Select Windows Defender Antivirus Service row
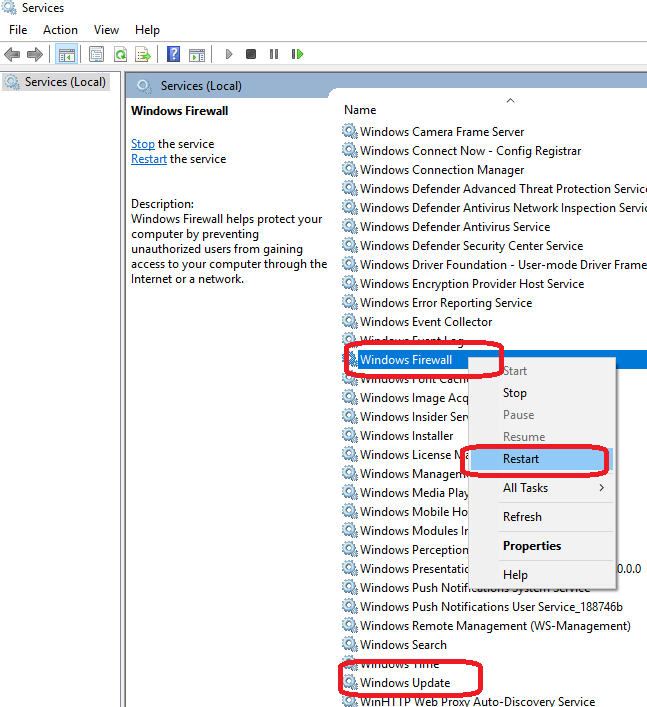Viewport: 647px width, 707px height. tap(455, 226)
